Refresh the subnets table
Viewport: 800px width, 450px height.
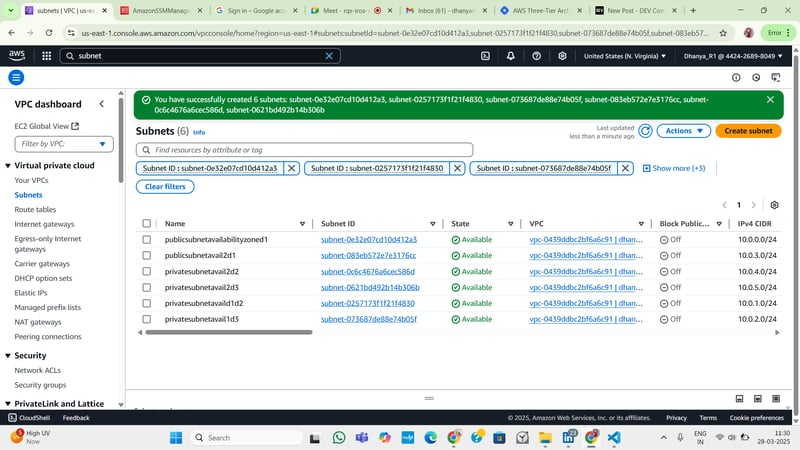pyautogui.click(x=645, y=131)
